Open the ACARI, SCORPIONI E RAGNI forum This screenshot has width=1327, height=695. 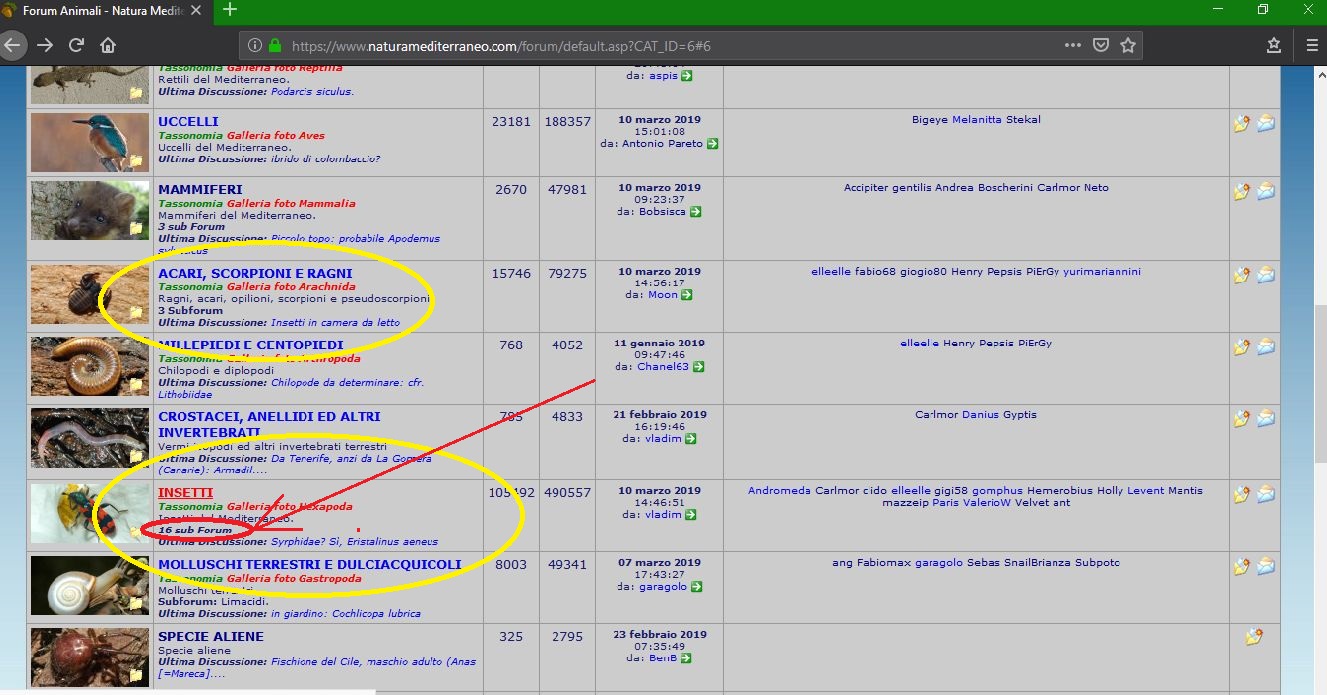click(x=255, y=273)
